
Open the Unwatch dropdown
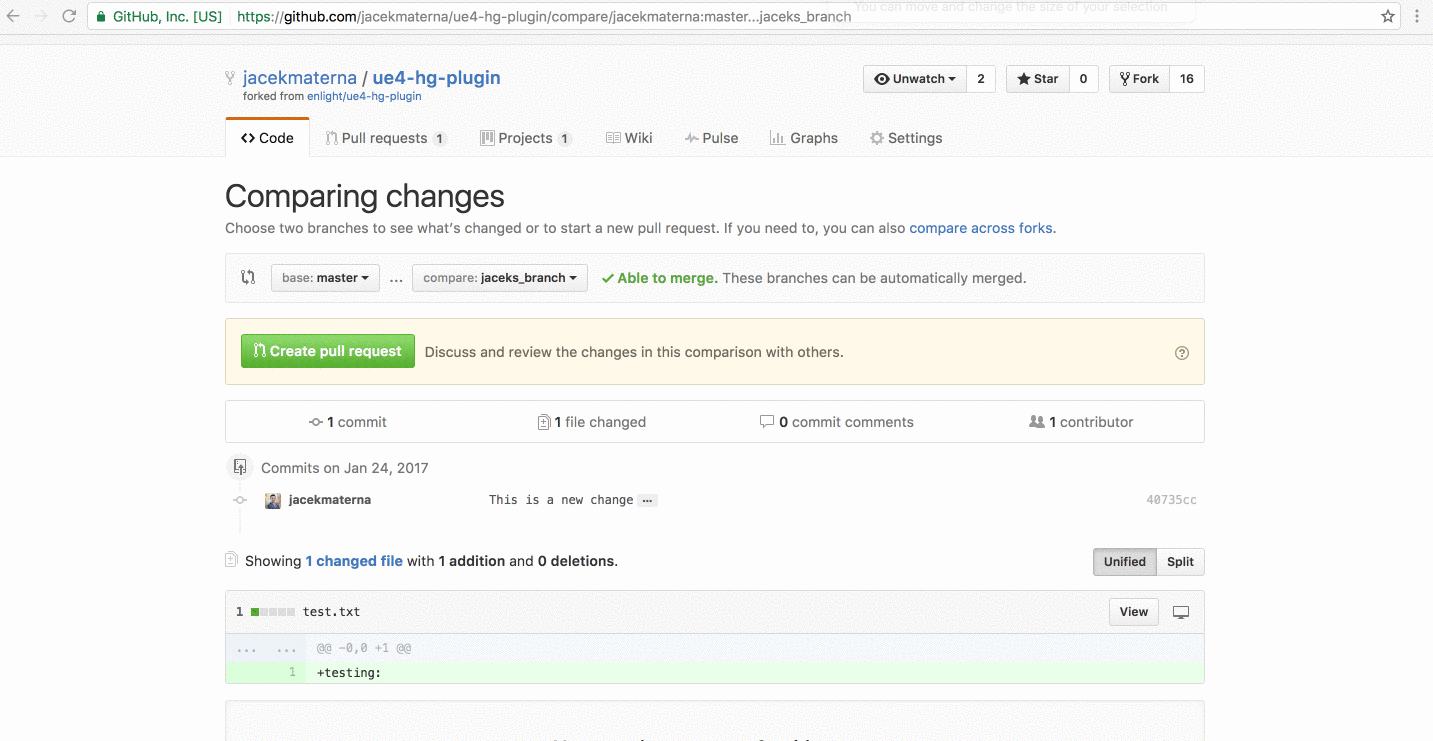point(915,79)
